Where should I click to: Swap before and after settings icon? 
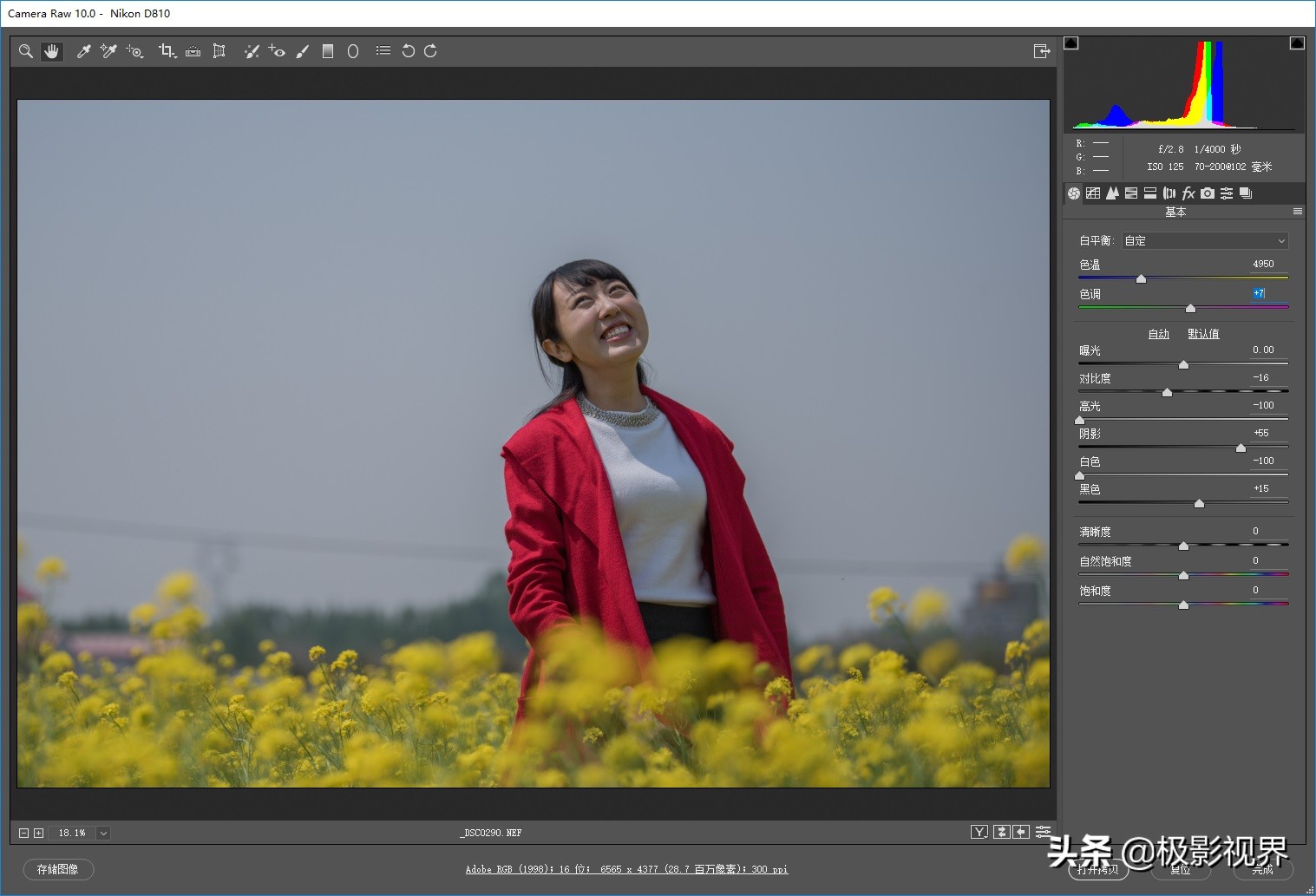[x=1002, y=832]
